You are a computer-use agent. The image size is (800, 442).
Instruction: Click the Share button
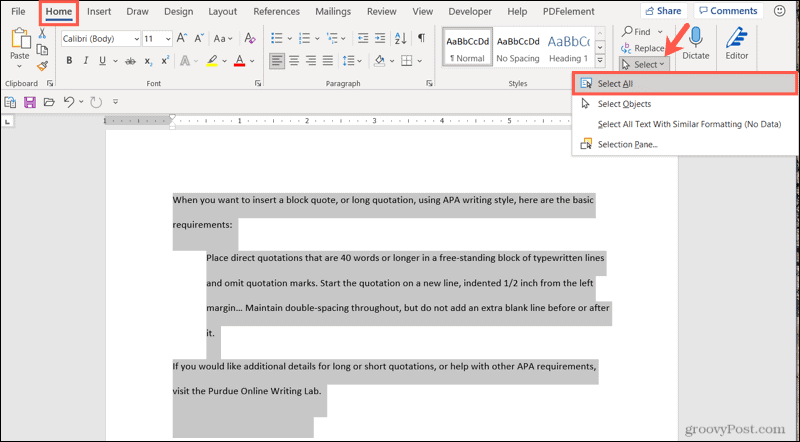coord(663,11)
